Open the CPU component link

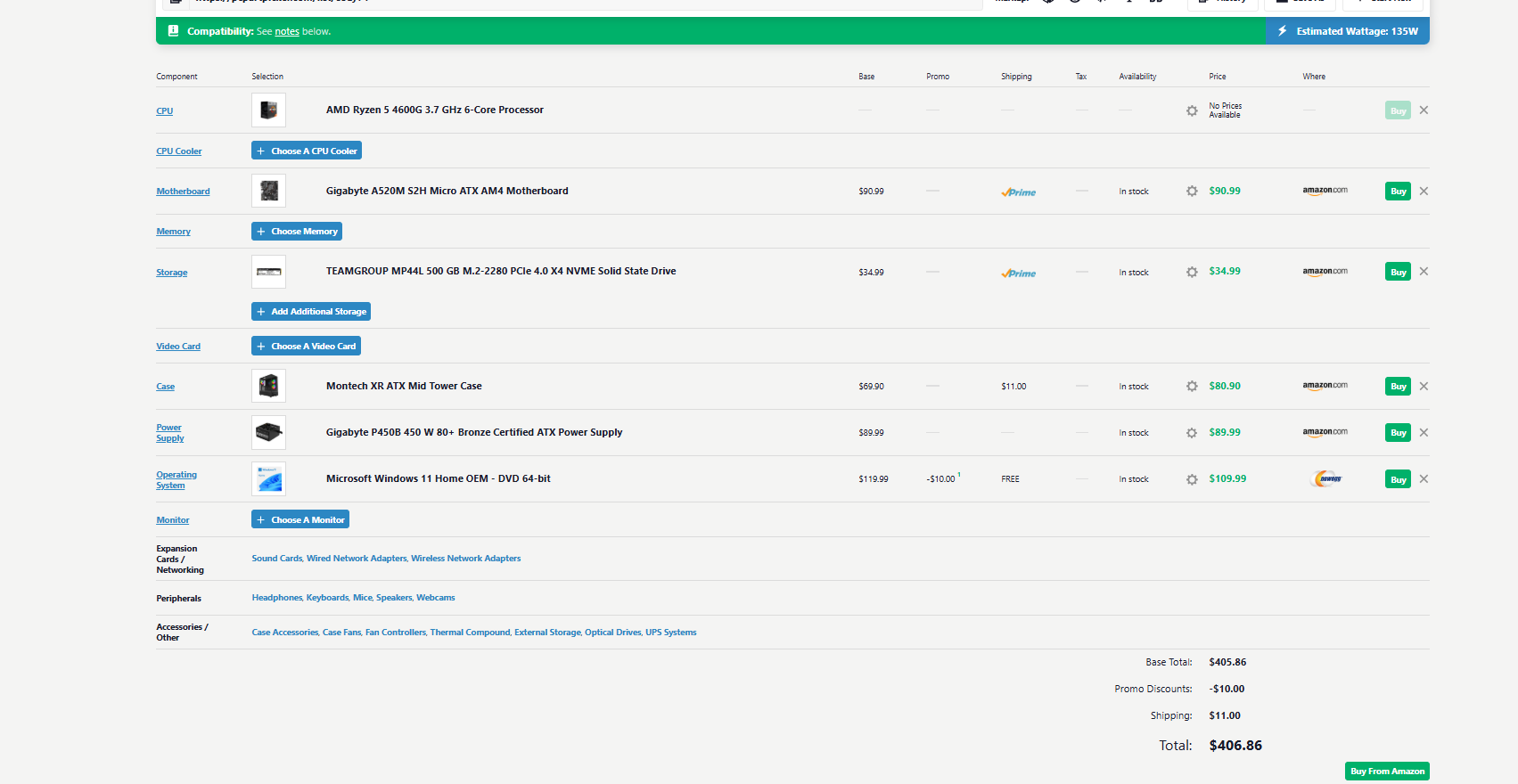click(x=165, y=111)
